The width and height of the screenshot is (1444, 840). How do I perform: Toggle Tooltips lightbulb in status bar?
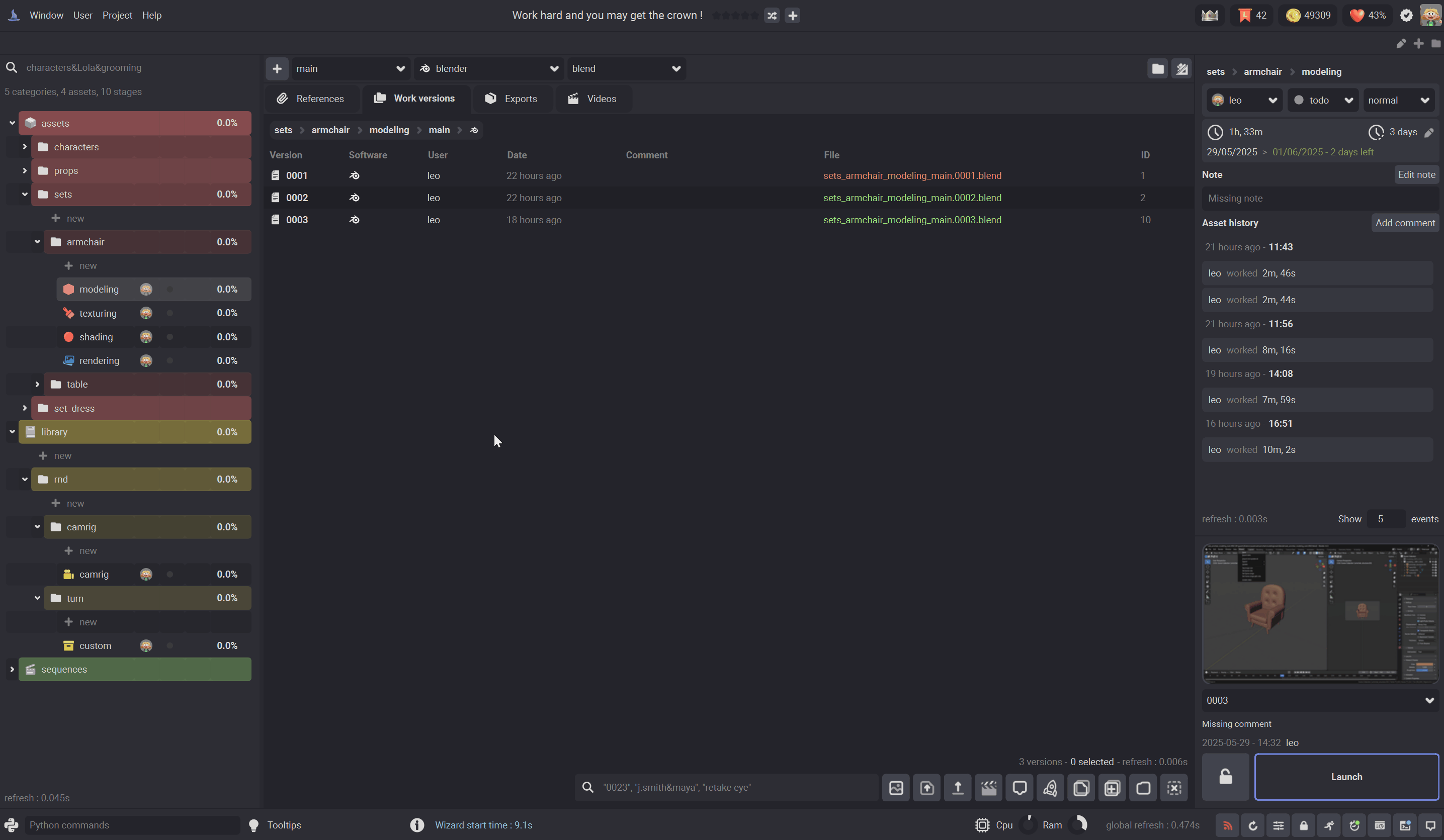254,825
